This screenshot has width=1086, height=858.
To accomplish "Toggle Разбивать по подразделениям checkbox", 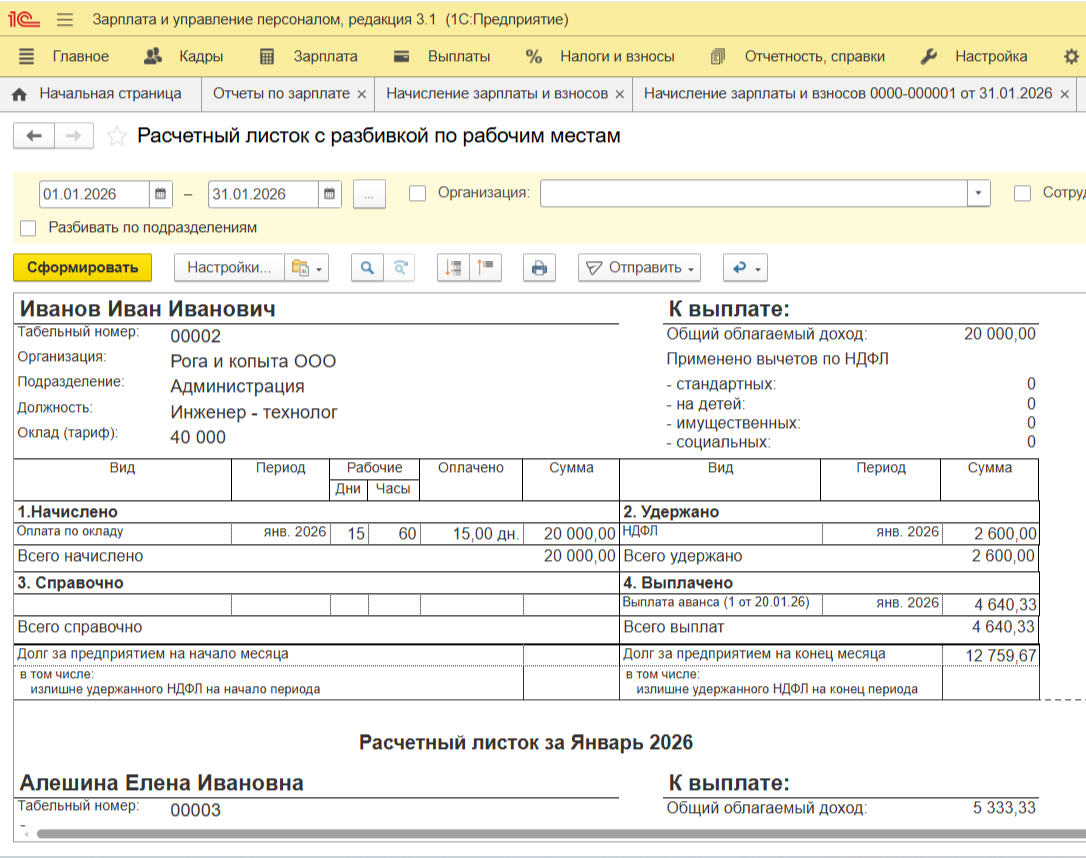I will point(28,228).
